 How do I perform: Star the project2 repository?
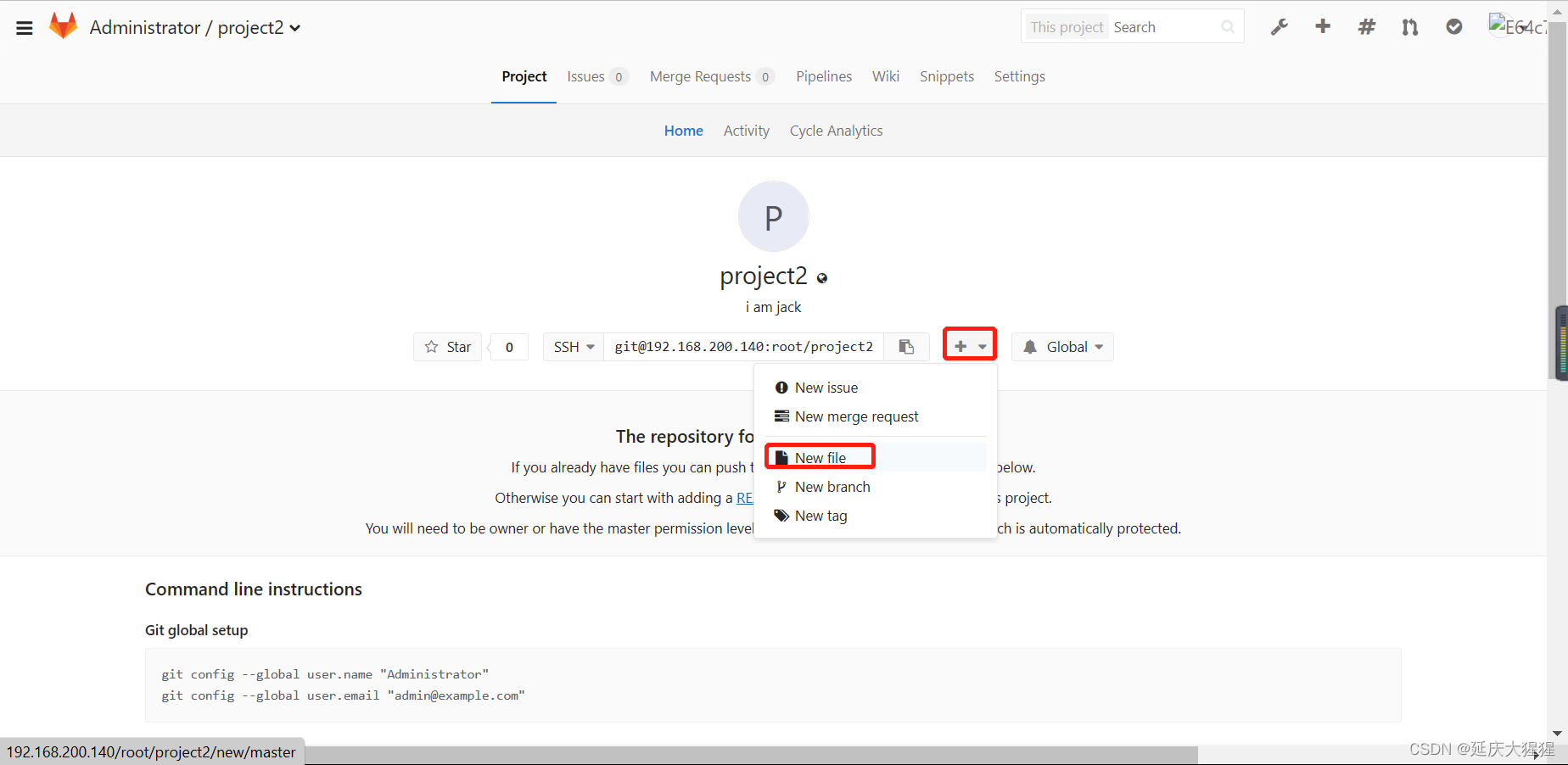click(448, 347)
